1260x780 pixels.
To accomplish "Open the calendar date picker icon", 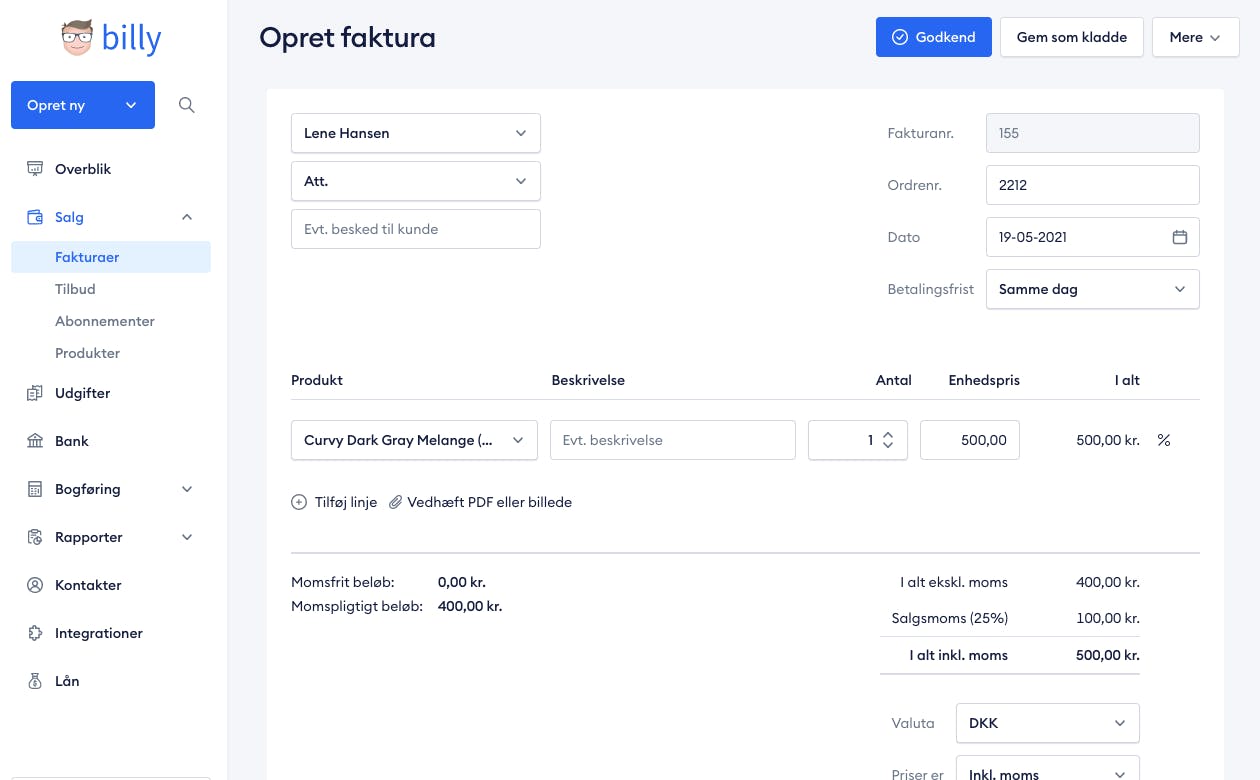I will click(x=1180, y=237).
